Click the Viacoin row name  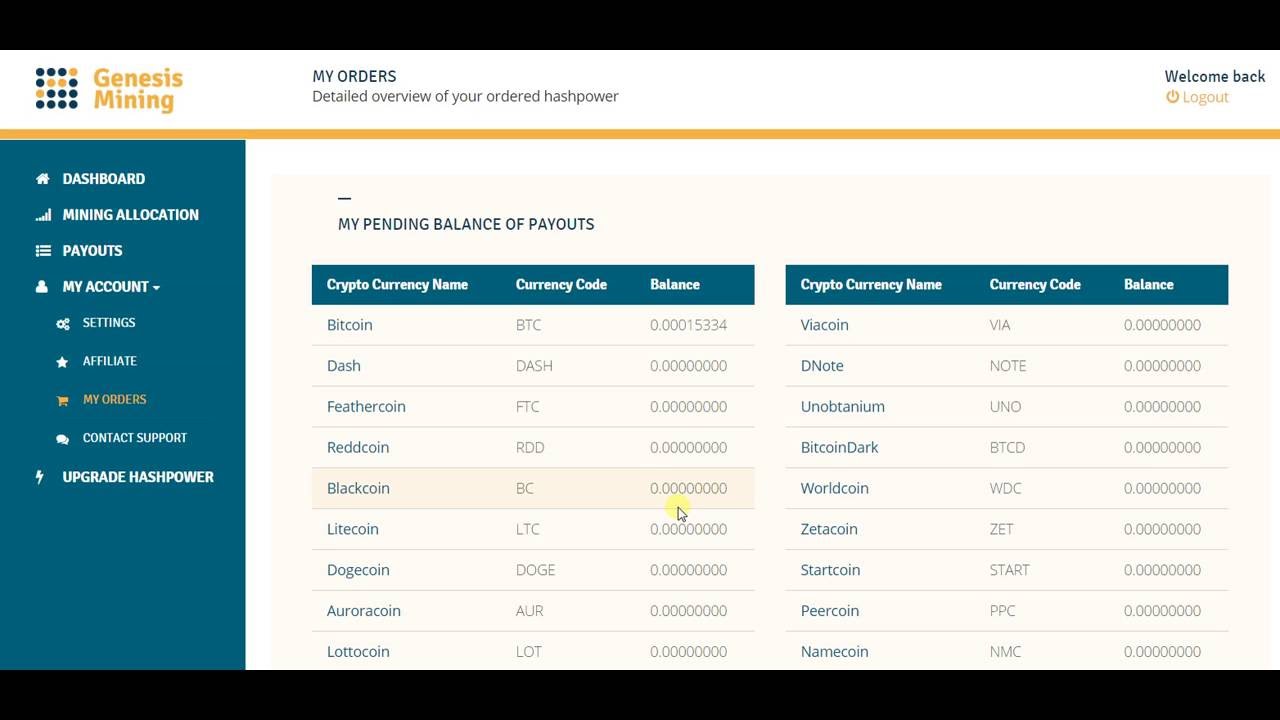(x=825, y=325)
